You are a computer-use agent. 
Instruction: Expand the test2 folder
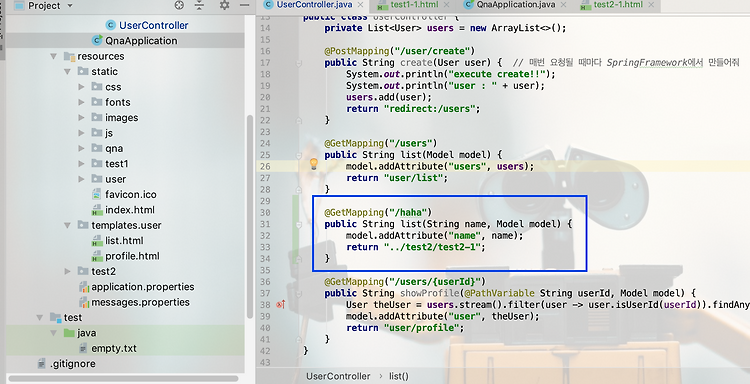67,272
